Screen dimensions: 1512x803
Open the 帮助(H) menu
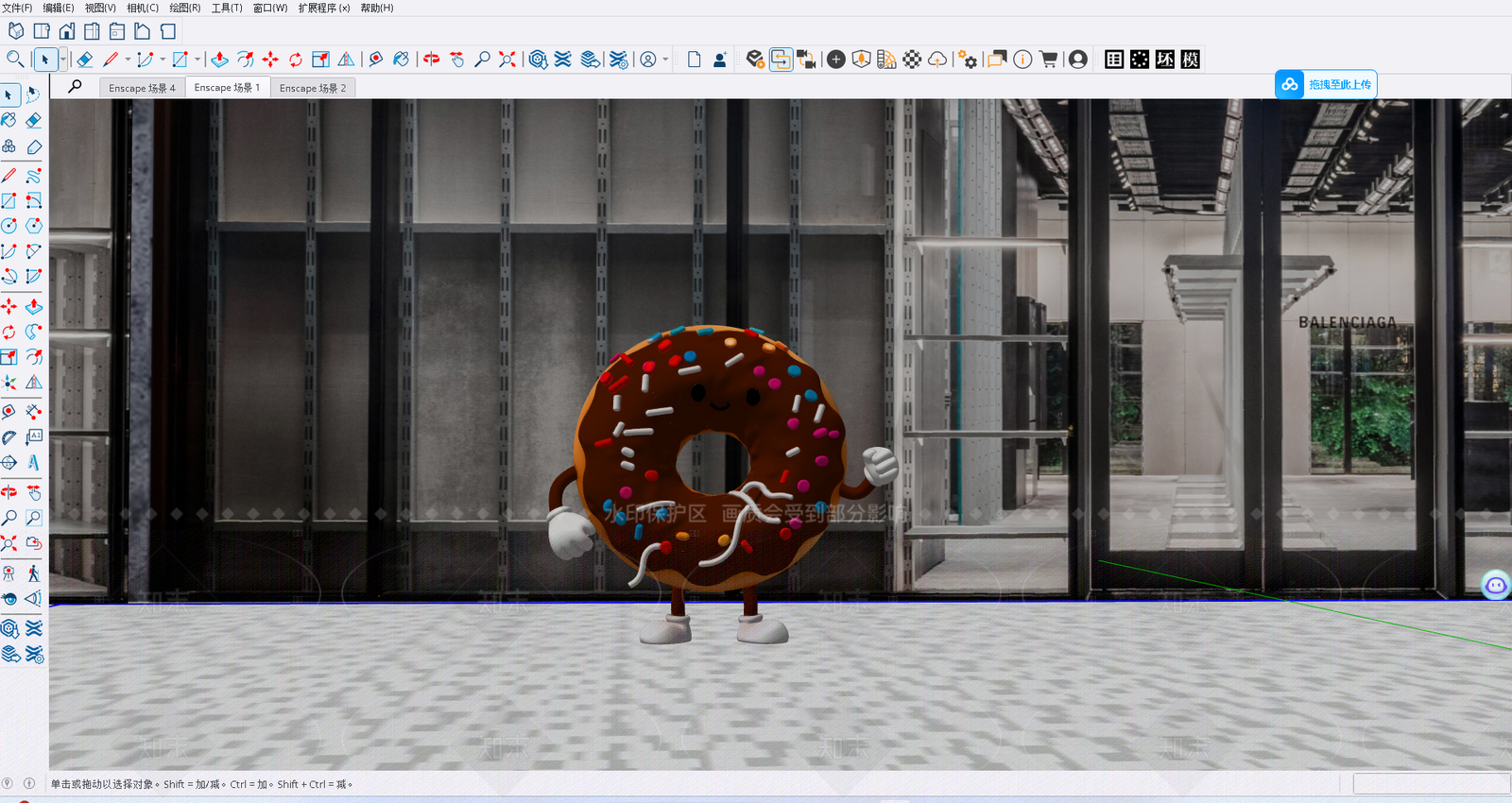[377, 8]
